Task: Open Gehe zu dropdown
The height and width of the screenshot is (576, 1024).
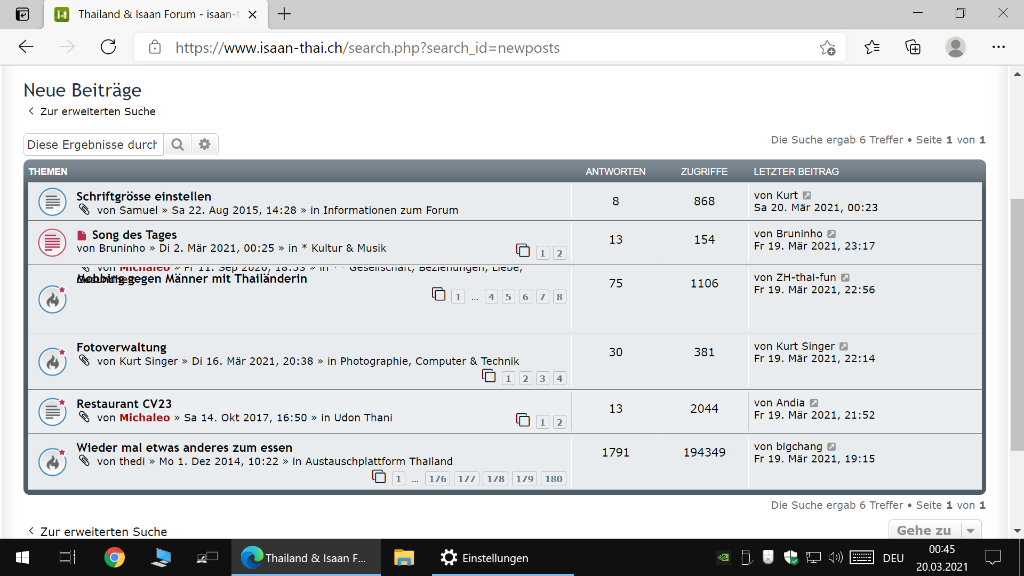Action: [x=934, y=530]
